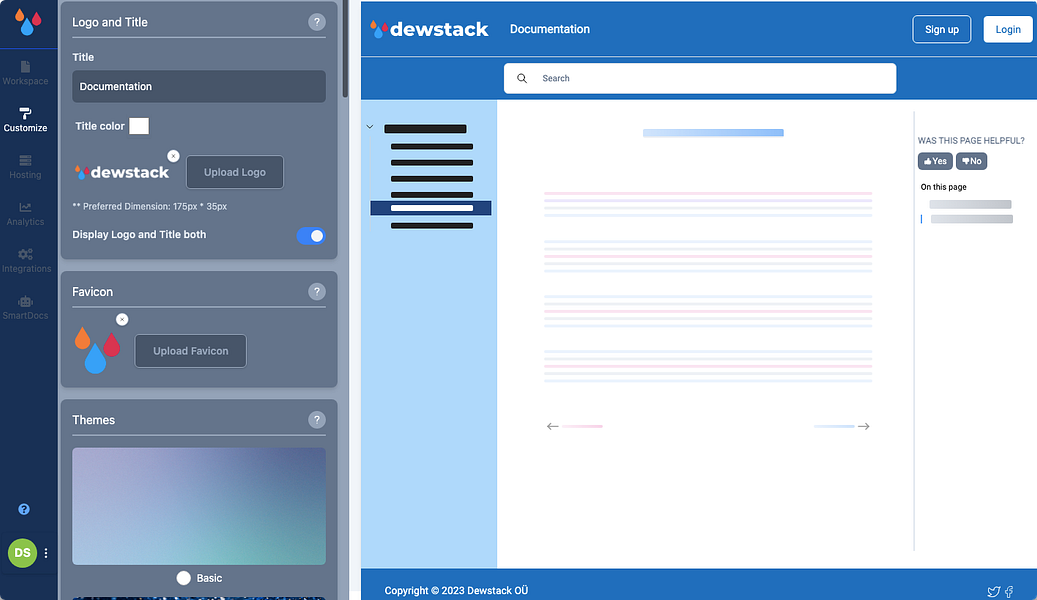
Task: Click the No helpful button
Action: pyautogui.click(x=972, y=161)
